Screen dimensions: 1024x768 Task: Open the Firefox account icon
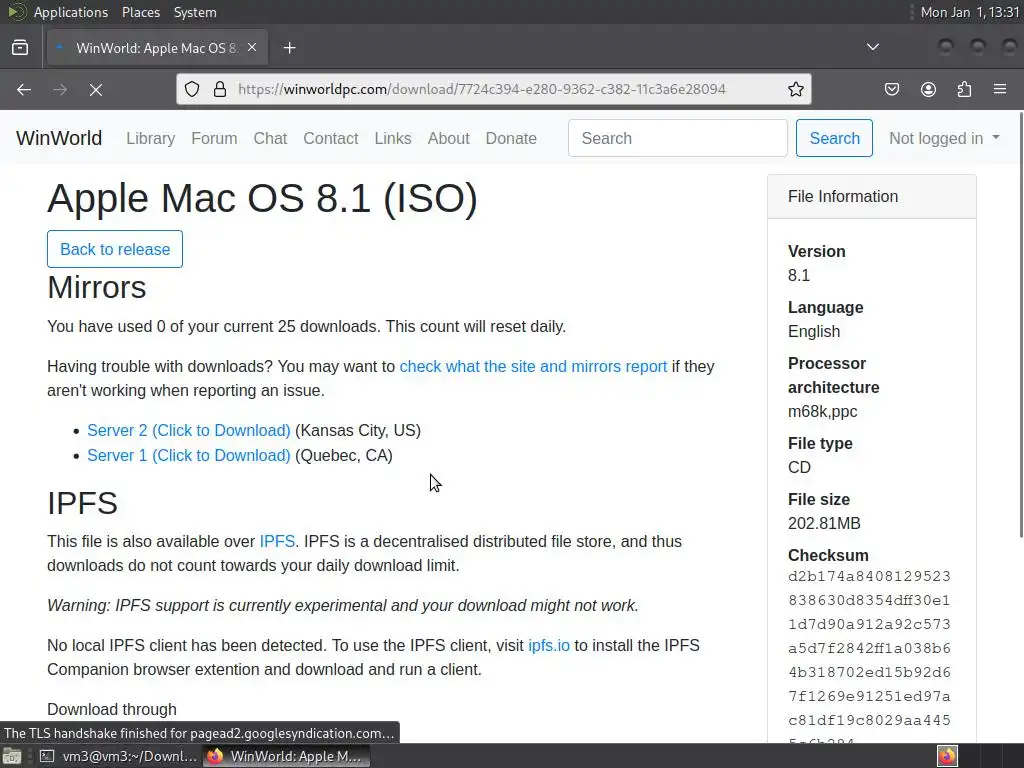click(928, 89)
